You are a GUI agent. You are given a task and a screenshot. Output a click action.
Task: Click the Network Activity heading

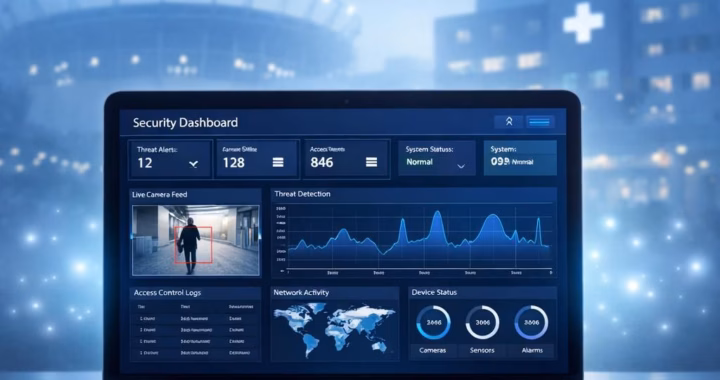pos(301,292)
